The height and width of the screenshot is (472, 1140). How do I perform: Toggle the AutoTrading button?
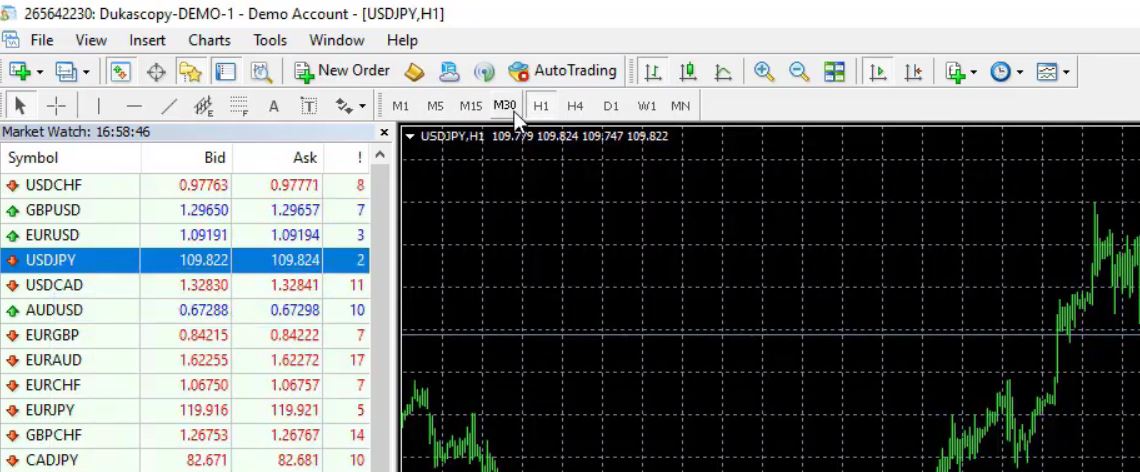tap(563, 71)
